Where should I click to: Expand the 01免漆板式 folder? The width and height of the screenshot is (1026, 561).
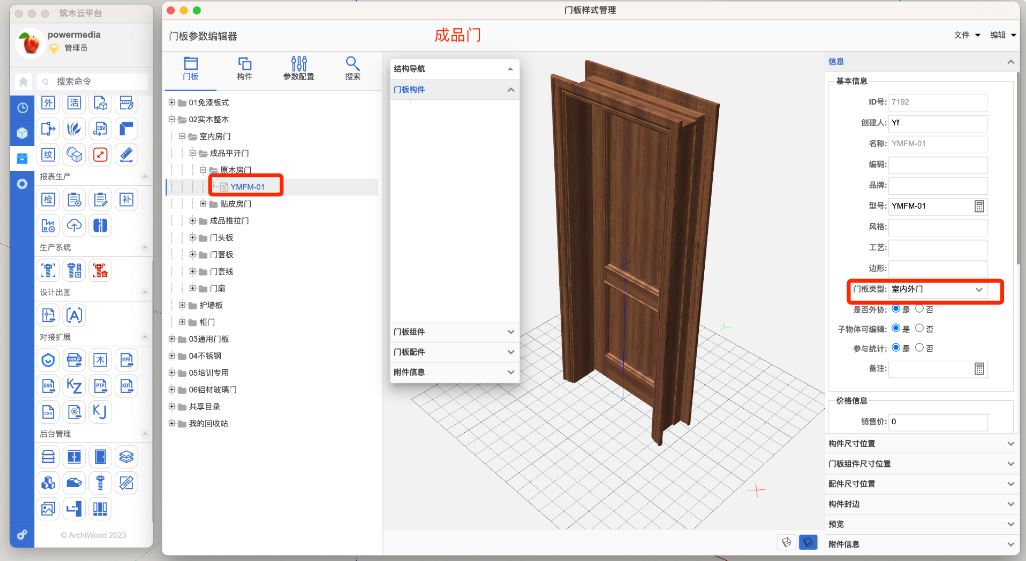171,102
